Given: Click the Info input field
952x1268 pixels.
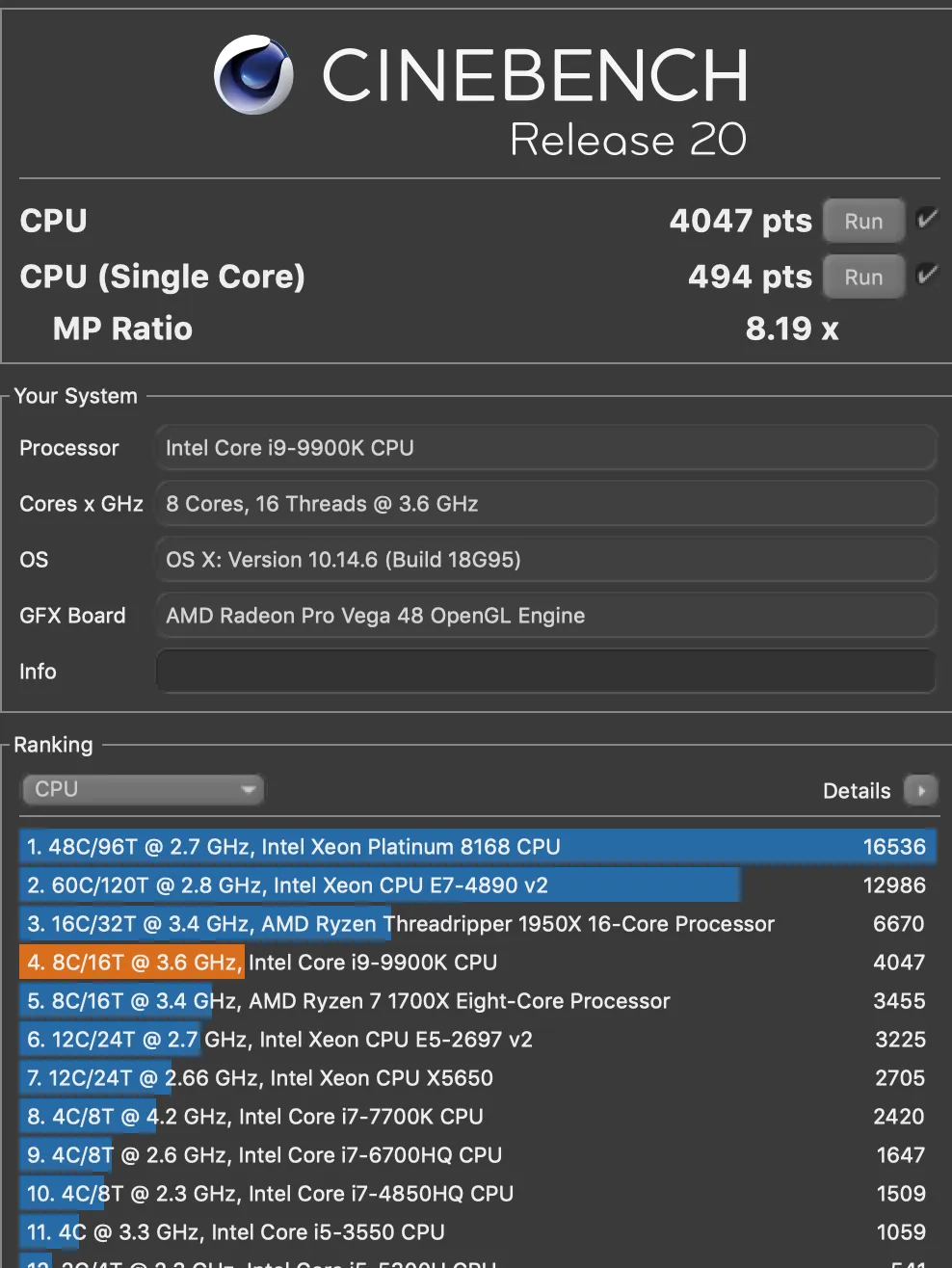Looking at the screenshot, I should [544, 671].
